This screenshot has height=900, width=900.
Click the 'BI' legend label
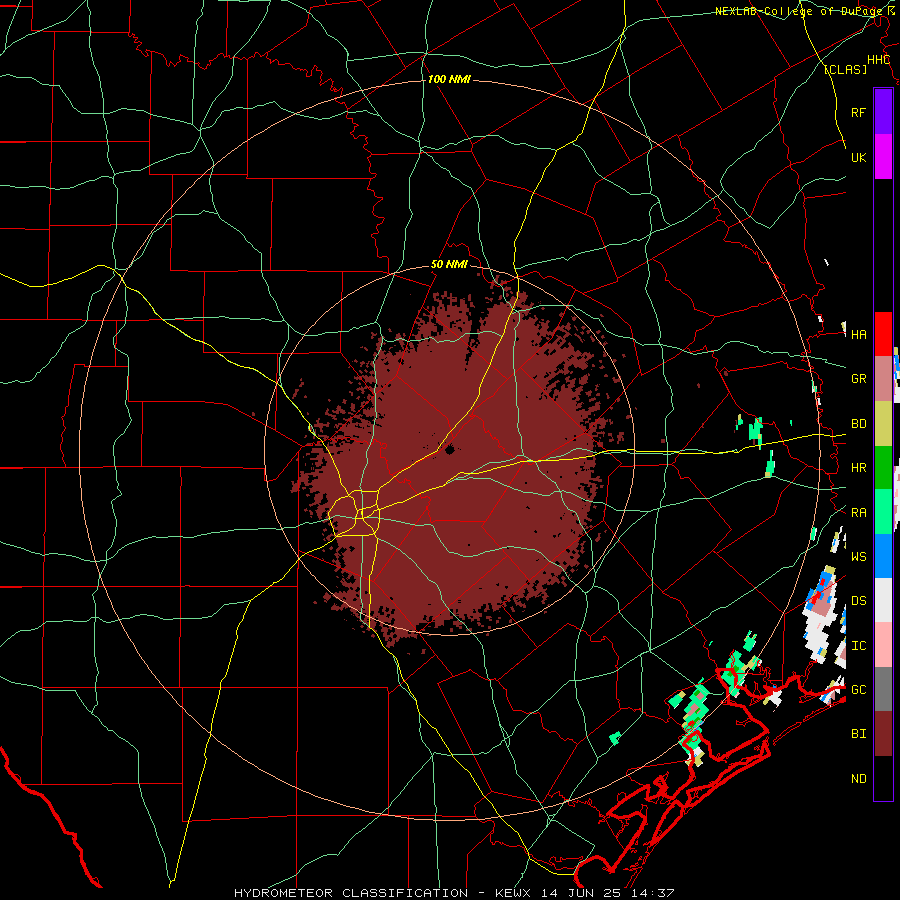point(858,734)
